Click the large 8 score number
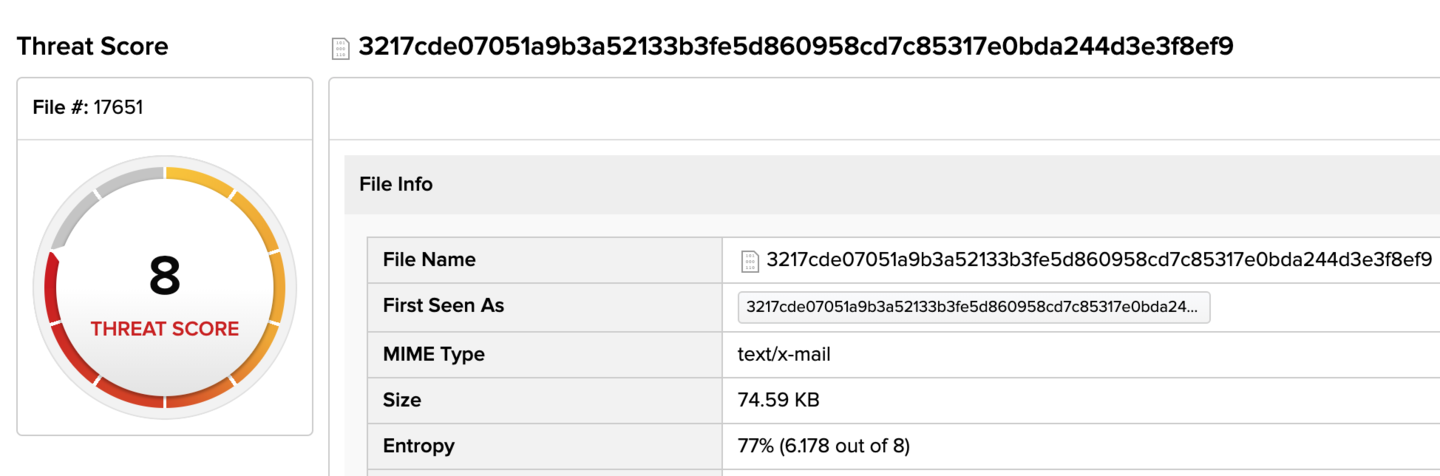This screenshot has width=1440, height=476. (x=165, y=276)
